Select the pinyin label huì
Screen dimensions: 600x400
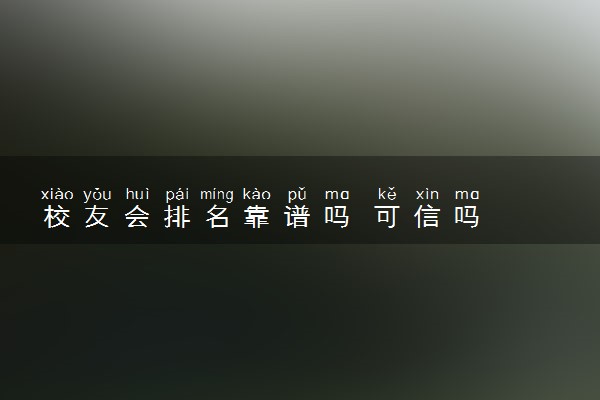137,194
